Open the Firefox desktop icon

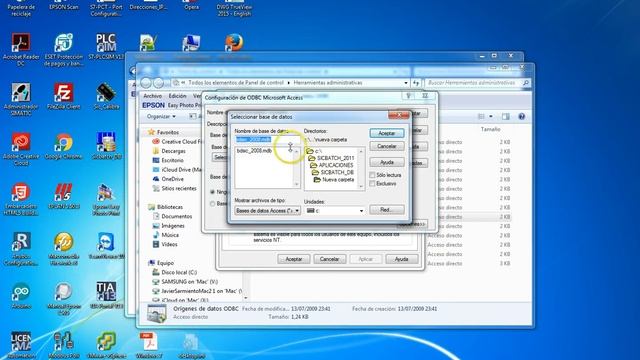coord(233,42)
